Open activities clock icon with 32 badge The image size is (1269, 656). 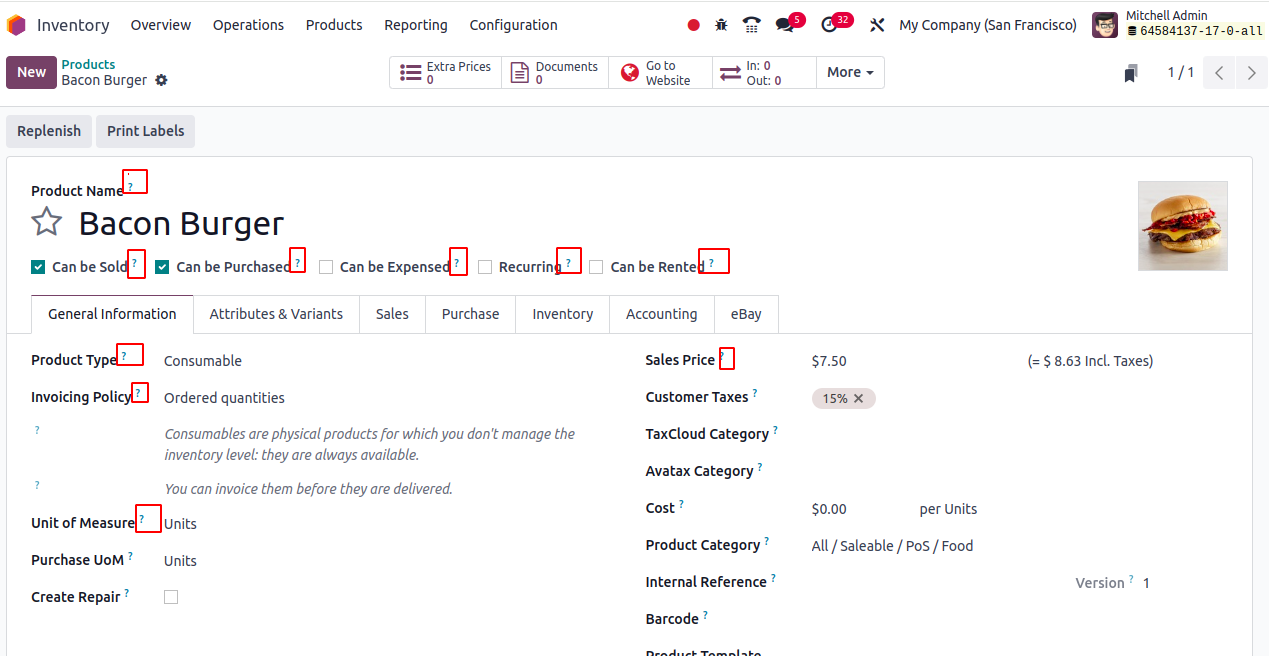pyautogui.click(x=829, y=25)
